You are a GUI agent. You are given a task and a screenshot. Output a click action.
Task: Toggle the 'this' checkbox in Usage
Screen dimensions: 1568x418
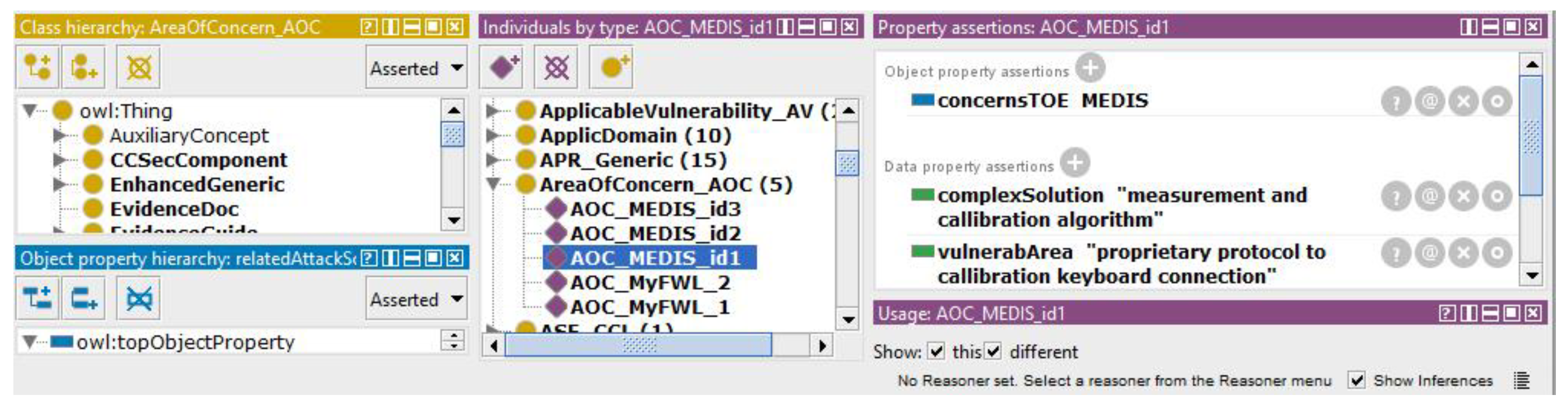coord(936,351)
